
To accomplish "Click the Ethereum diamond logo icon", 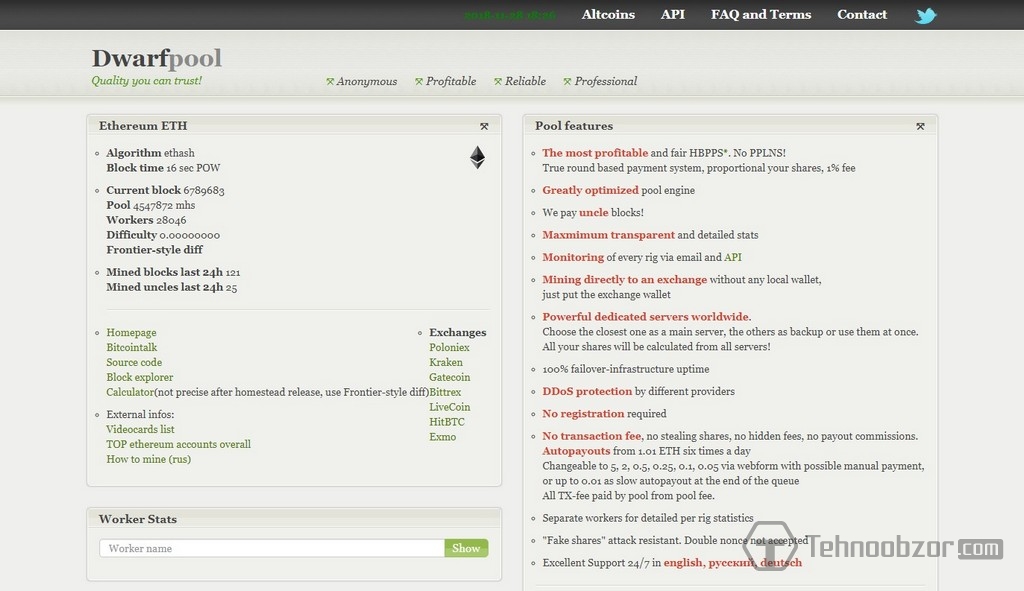I will click(478, 157).
